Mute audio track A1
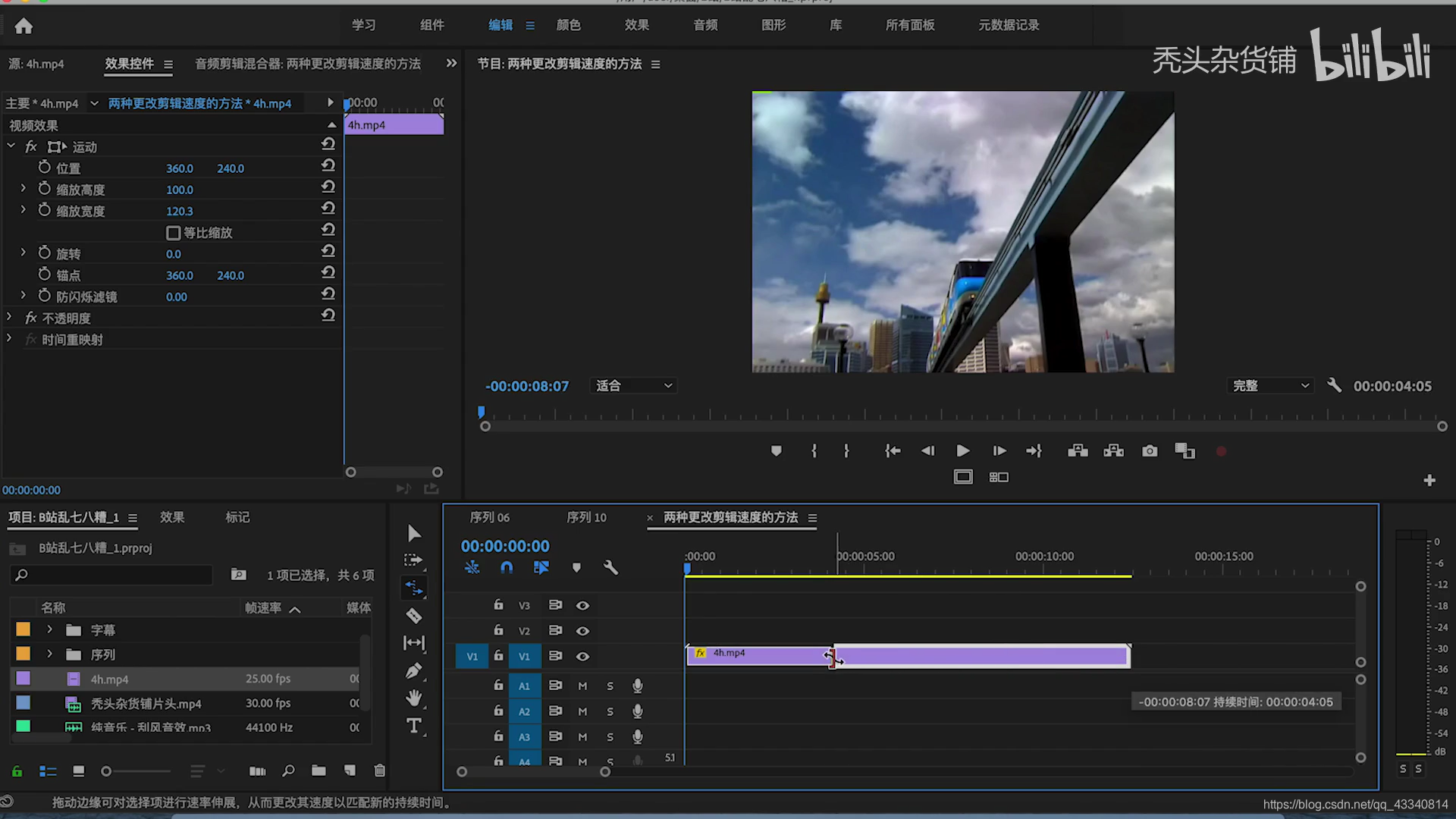 click(x=582, y=686)
